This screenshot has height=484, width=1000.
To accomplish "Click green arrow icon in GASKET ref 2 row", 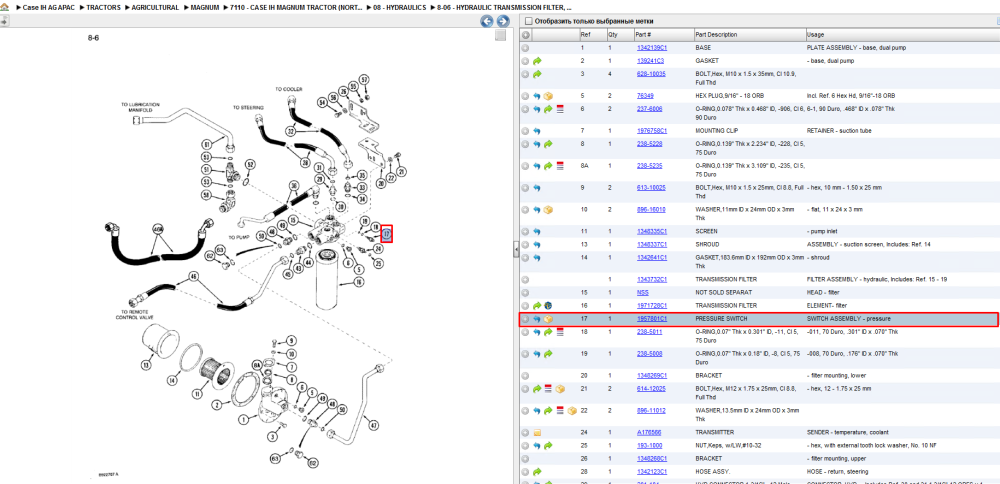I will (537, 61).
